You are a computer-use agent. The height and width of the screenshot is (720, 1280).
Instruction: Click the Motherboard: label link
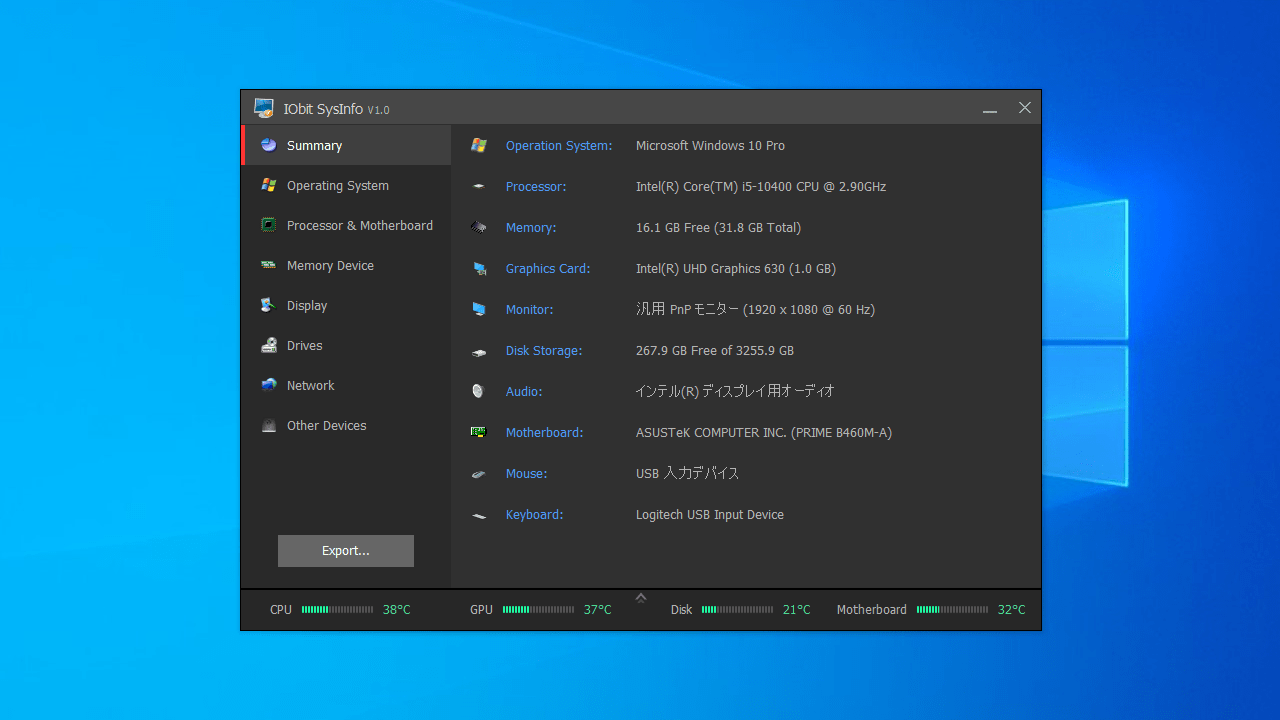545,432
